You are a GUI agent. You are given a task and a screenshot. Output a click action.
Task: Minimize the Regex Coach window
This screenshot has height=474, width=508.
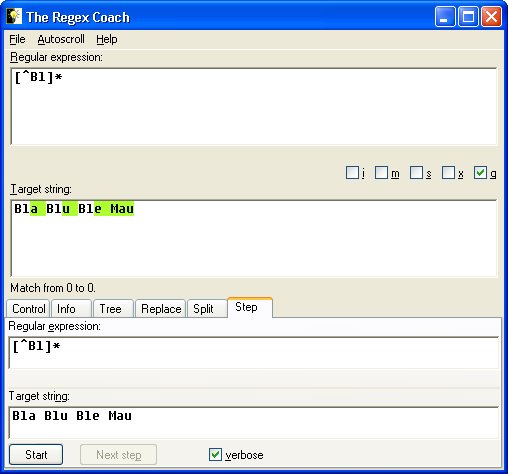coord(445,17)
